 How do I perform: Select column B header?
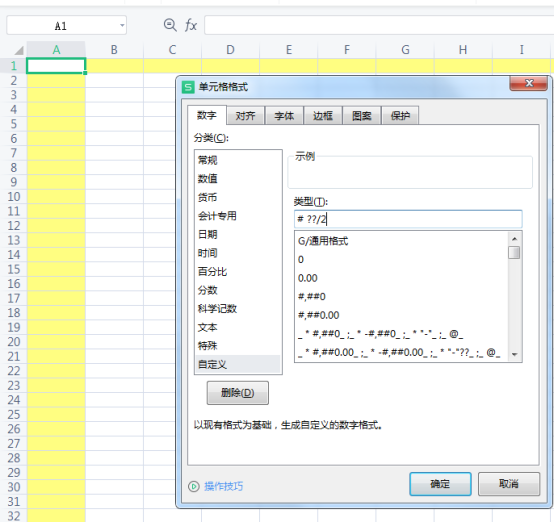[x=114, y=50]
